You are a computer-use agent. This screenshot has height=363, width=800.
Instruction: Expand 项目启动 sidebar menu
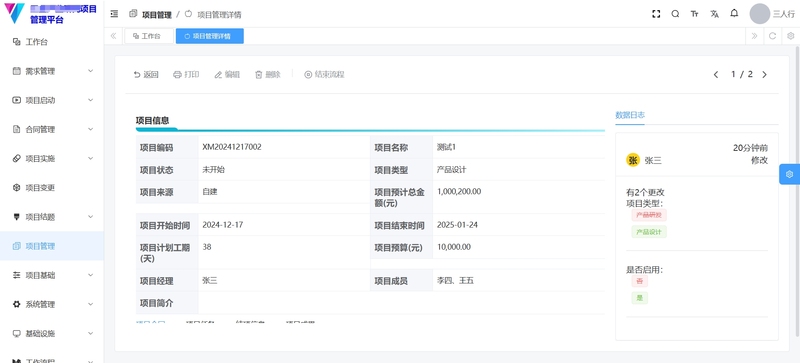(52, 100)
